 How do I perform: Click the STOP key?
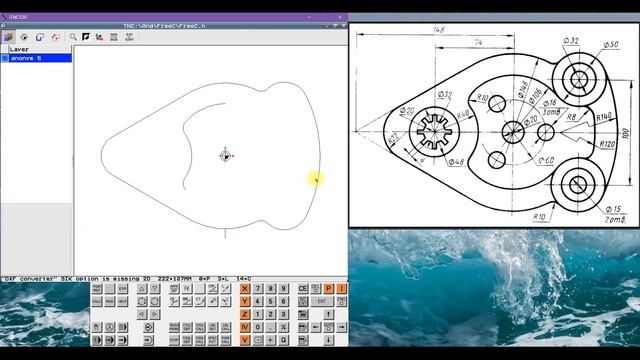coord(175,340)
